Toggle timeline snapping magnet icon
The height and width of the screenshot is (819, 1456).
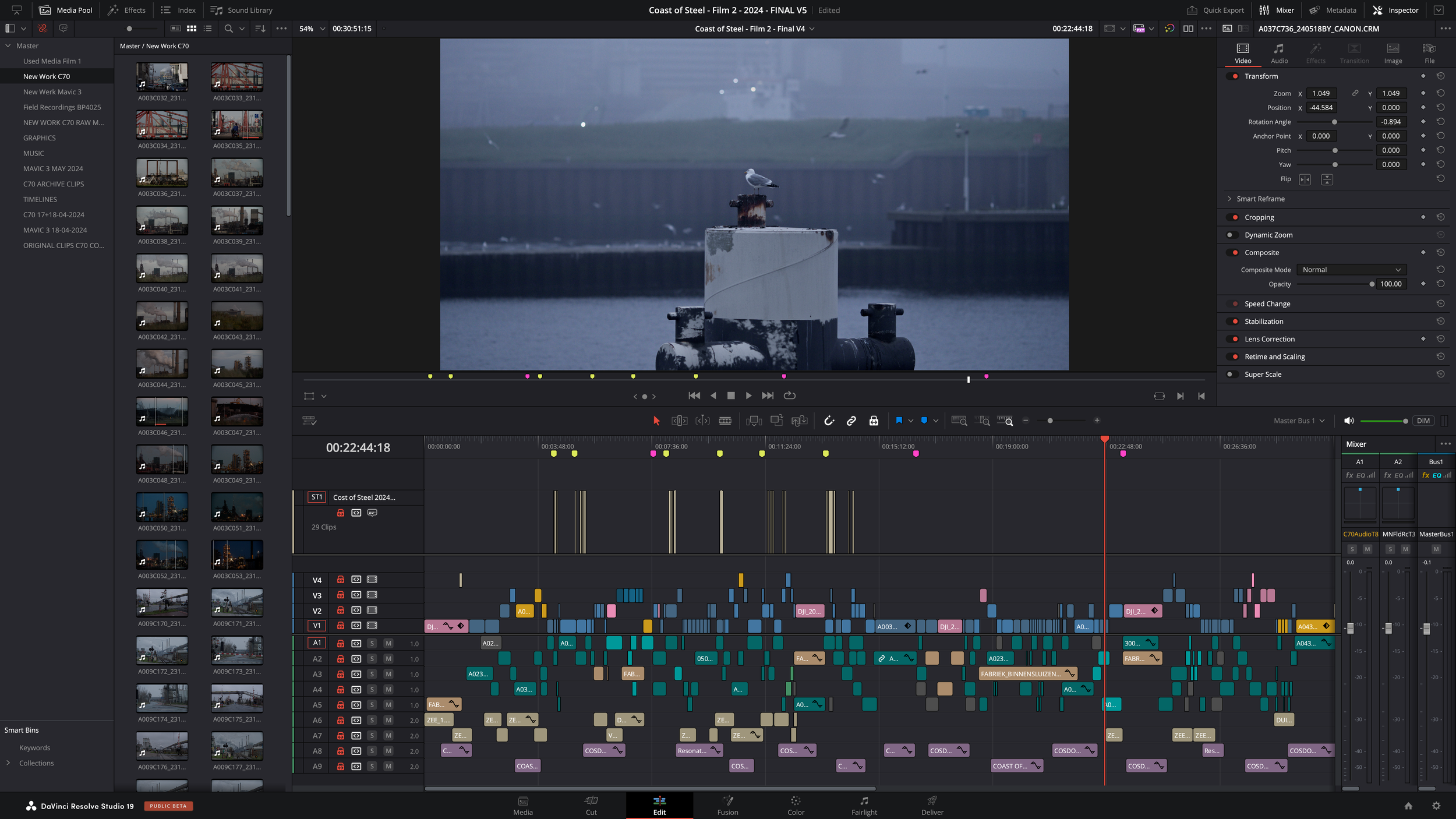[x=829, y=421]
